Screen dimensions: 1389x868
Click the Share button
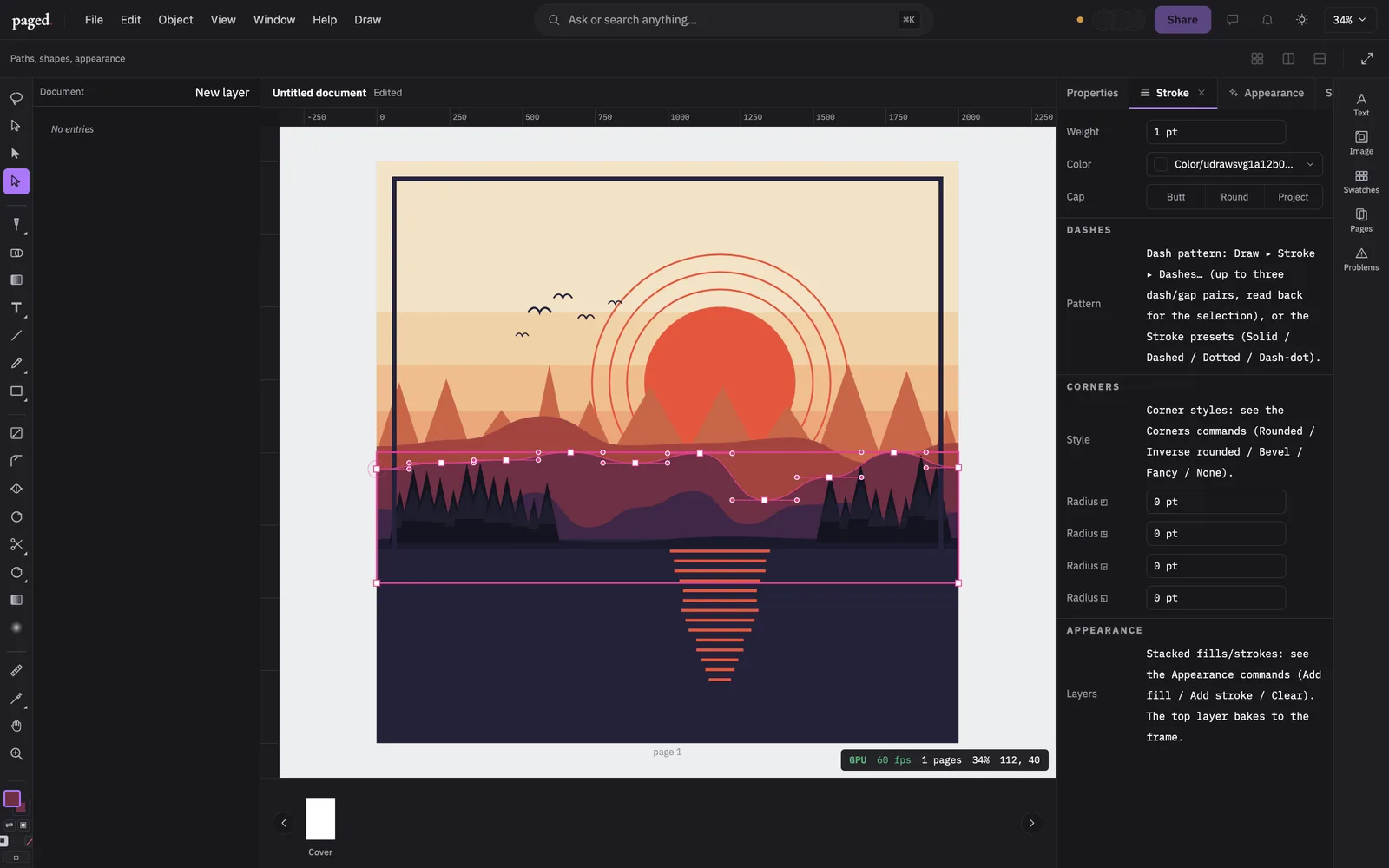(1182, 19)
